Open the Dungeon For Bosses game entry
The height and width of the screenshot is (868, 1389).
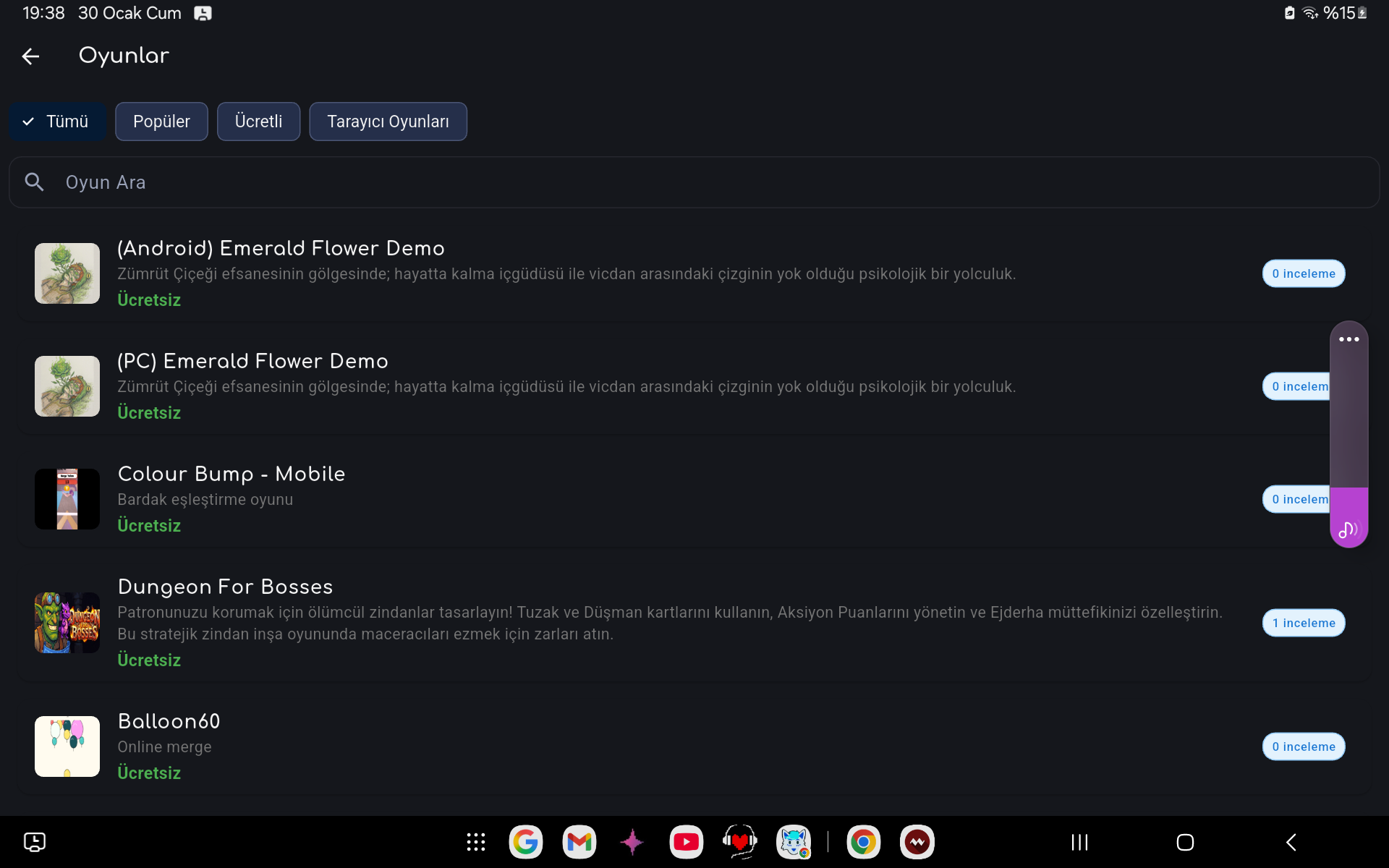pos(225,587)
